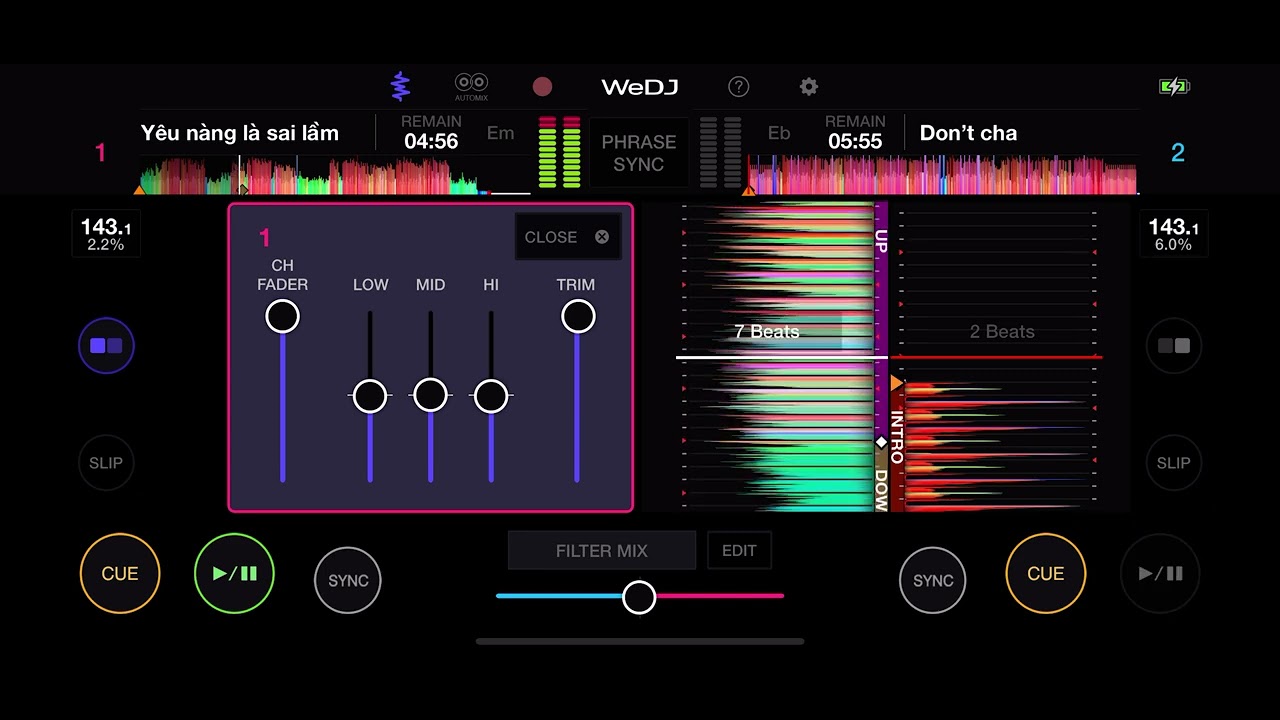Toggle SYNC on deck 1
The height and width of the screenshot is (720, 1280).
click(348, 580)
